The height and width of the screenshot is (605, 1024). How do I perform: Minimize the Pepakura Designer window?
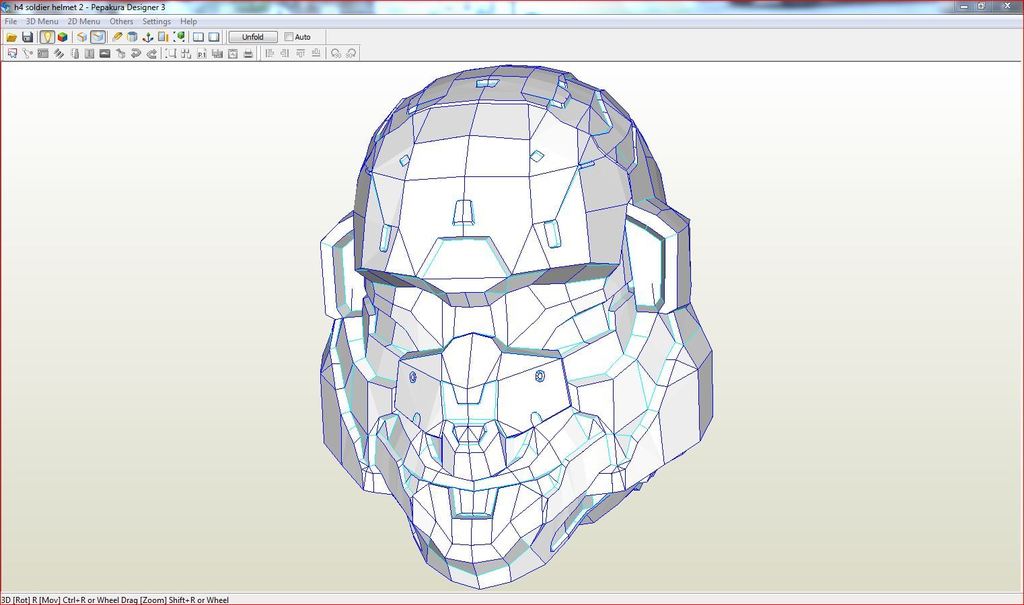coord(964,6)
